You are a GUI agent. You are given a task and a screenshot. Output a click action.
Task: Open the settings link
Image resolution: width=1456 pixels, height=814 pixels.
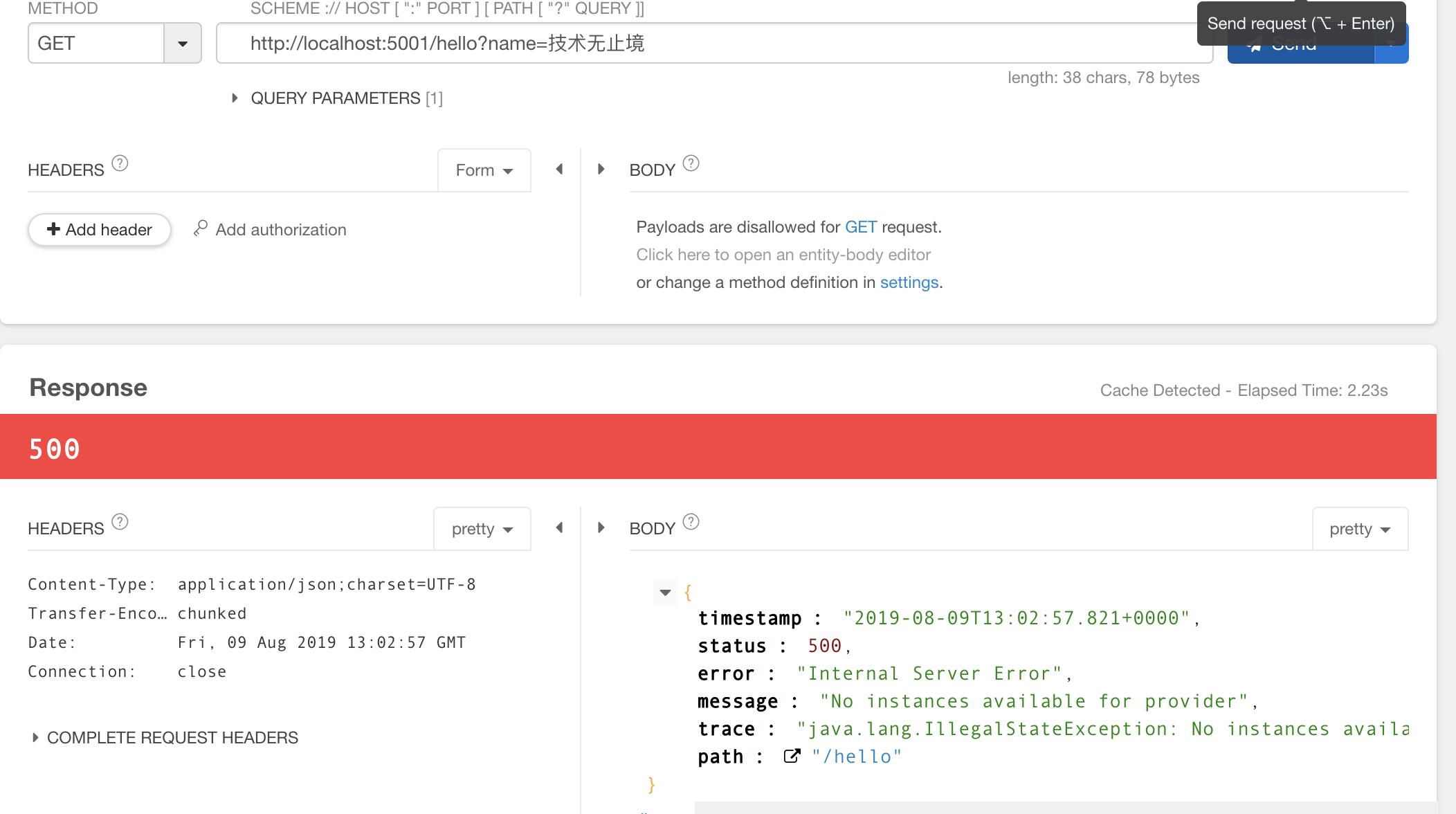point(909,282)
